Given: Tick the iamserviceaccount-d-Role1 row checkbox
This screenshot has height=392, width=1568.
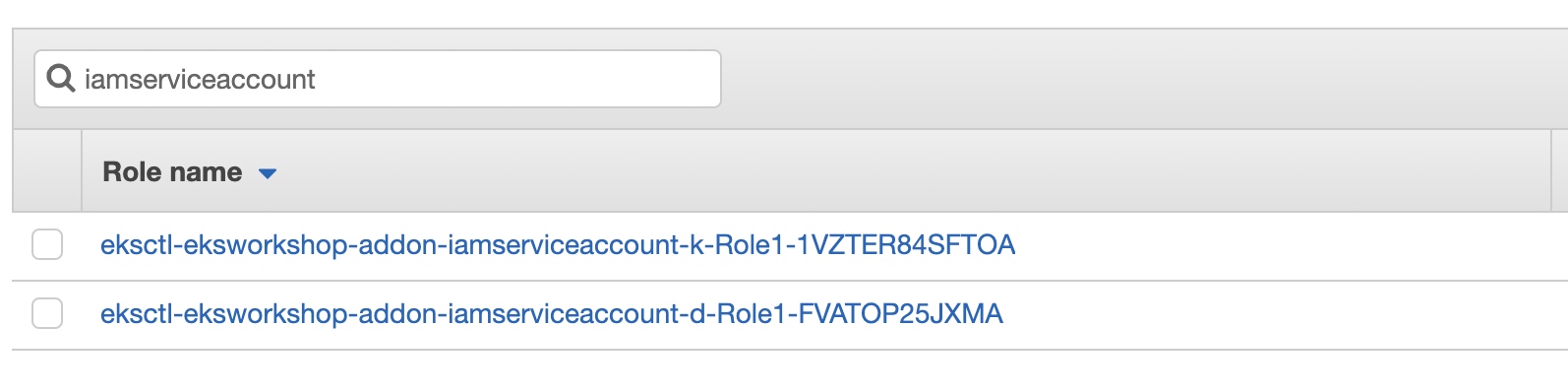Looking at the screenshot, I should pyautogui.click(x=47, y=313).
